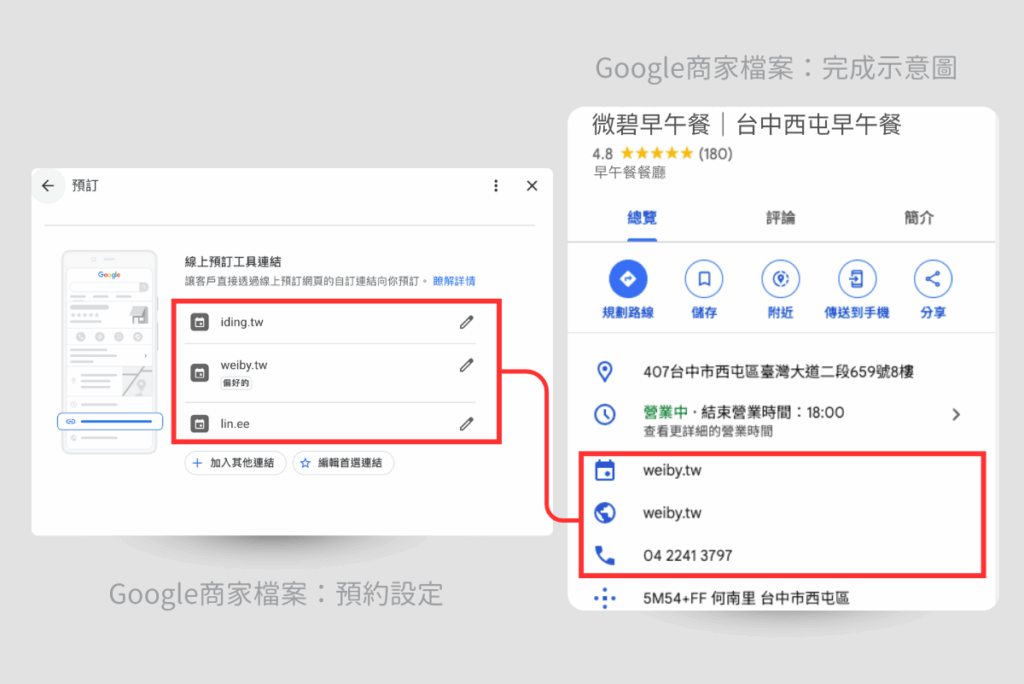
Task: Click the 加入其他連結 button
Action: (235, 463)
